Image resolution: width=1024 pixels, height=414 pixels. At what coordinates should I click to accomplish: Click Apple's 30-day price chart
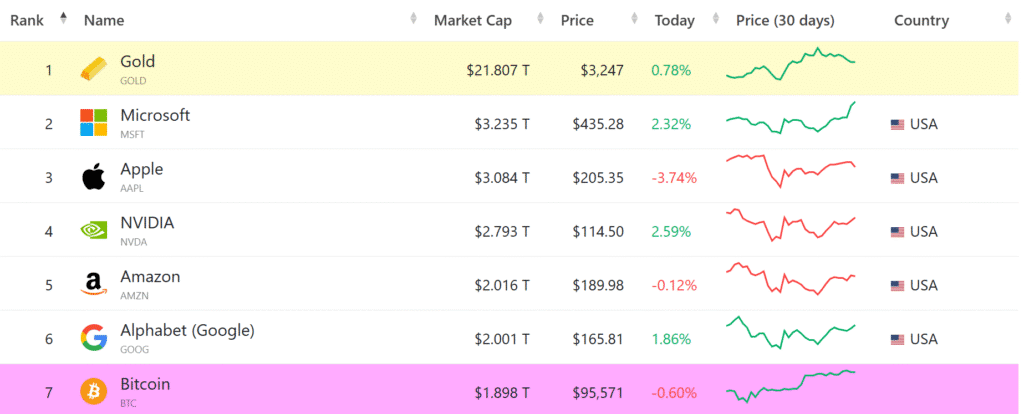(x=790, y=170)
